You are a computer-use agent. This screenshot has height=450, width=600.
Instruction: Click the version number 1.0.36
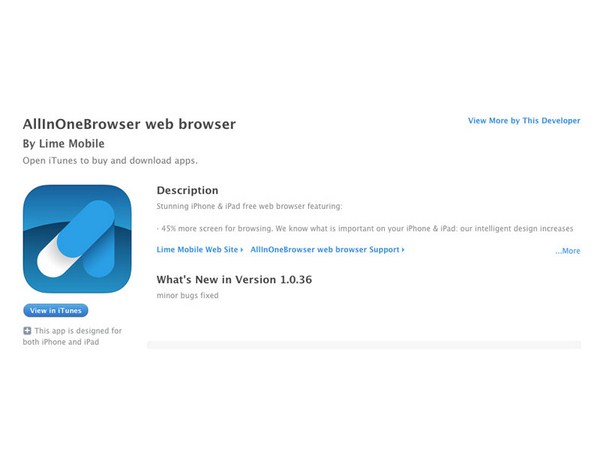(296, 280)
